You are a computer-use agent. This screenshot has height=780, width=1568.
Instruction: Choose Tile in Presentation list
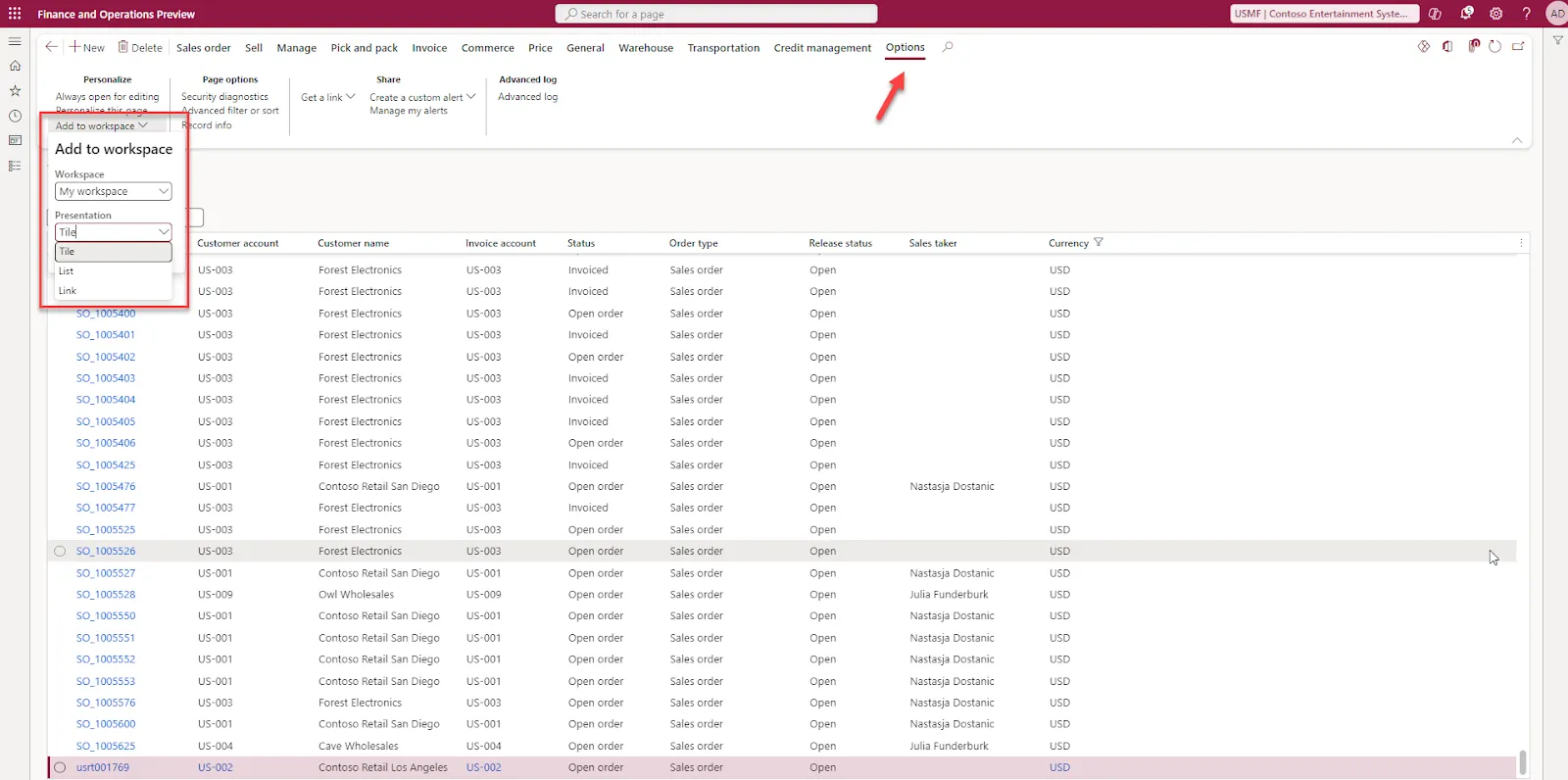click(x=114, y=252)
